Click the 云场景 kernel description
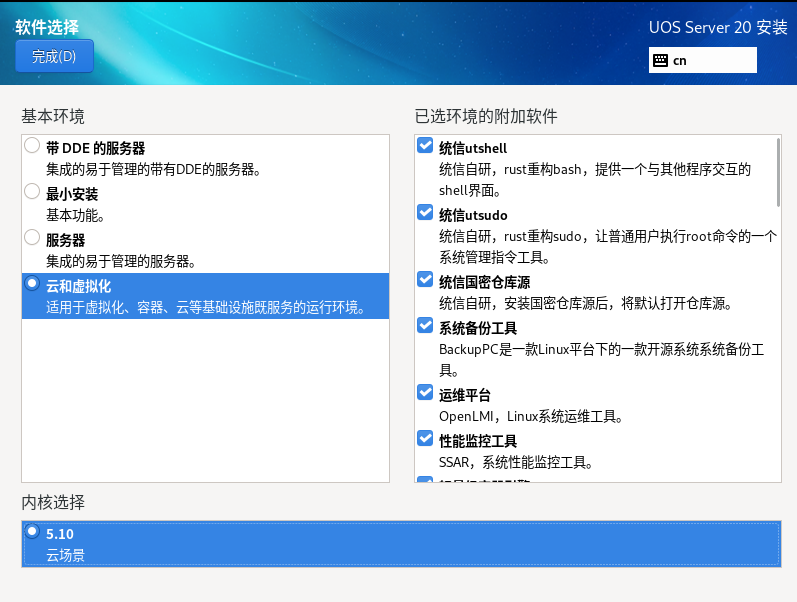This screenshot has height=602, width=797. (x=66, y=555)
